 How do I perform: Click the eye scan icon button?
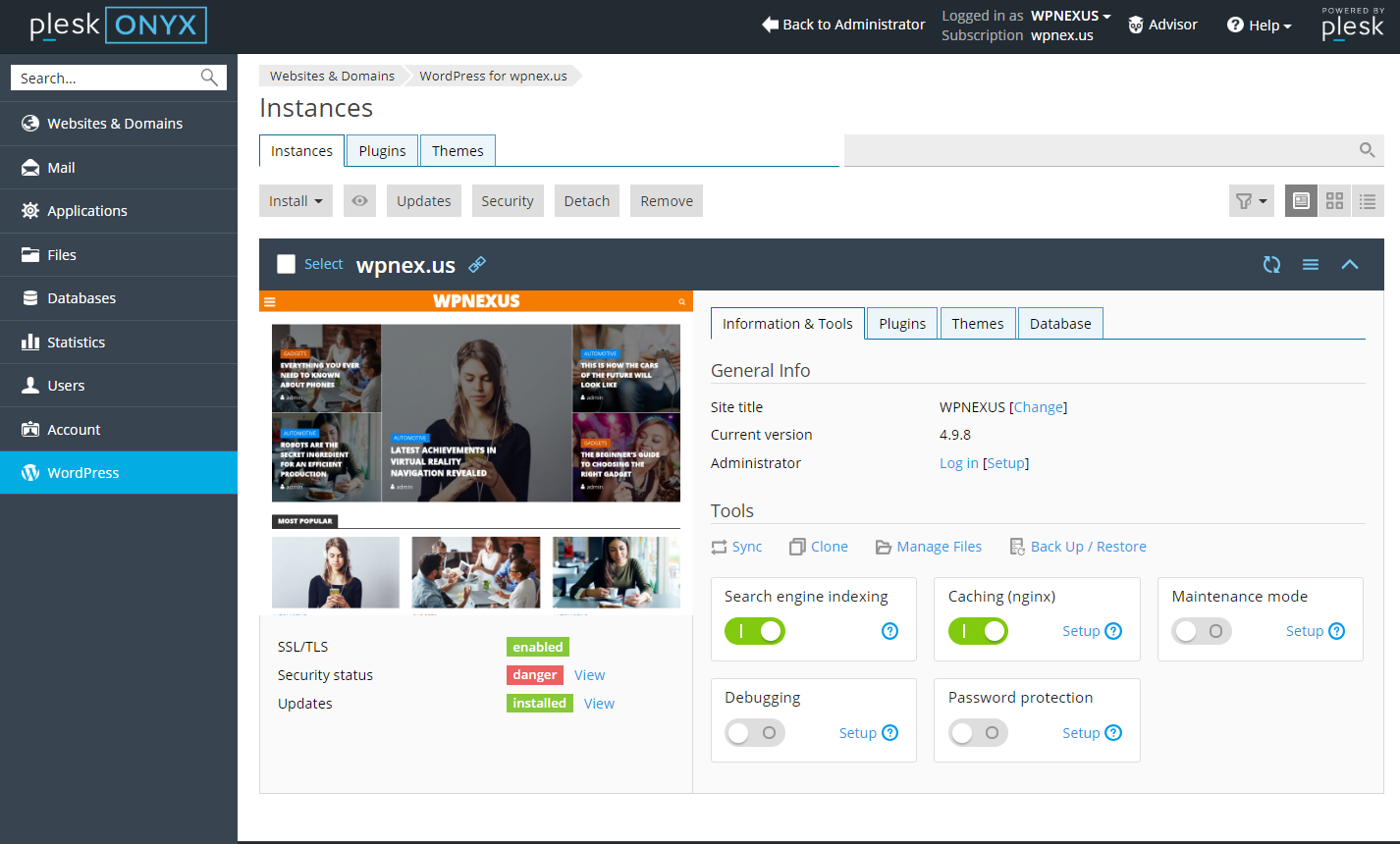[x=359, y=200]
